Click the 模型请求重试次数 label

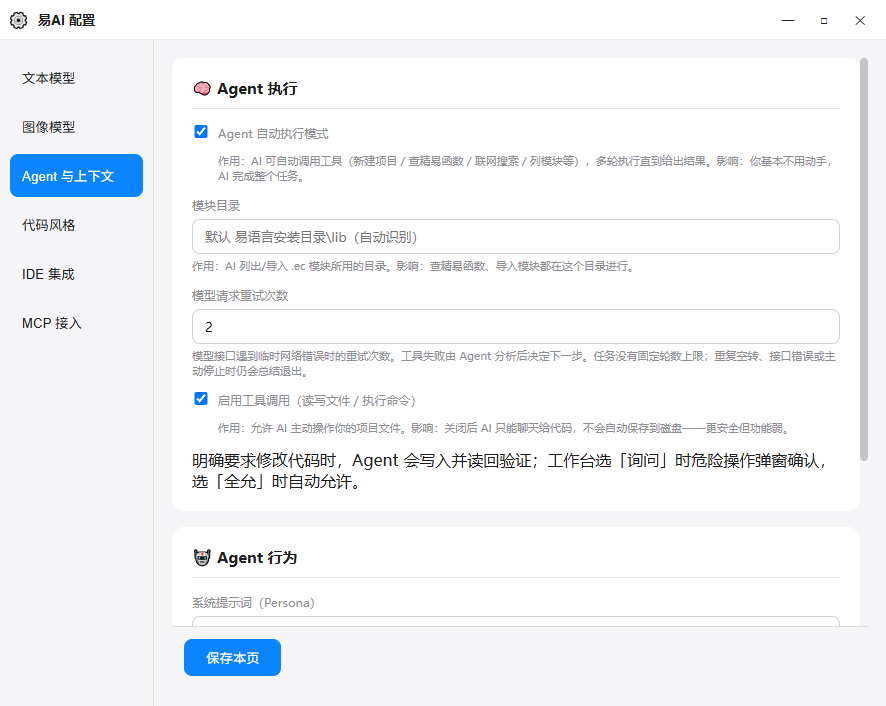240,296
